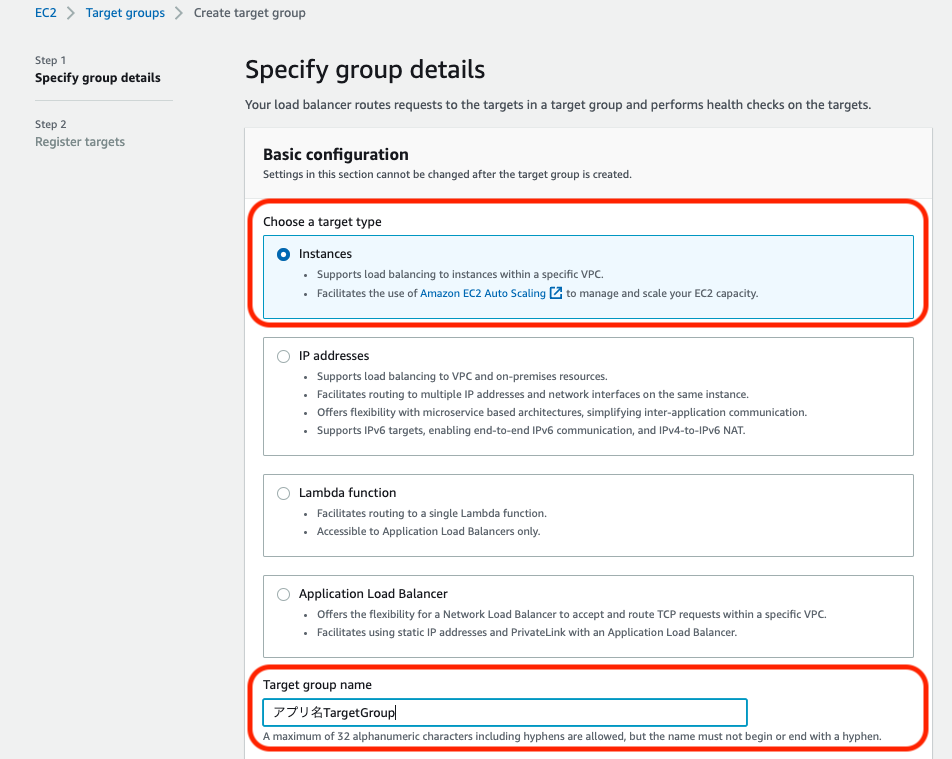The height and width of the screenshot is (759, 952).
Task: Go to EC2 via breadcrumb link
Action: (x=46, y=13)
